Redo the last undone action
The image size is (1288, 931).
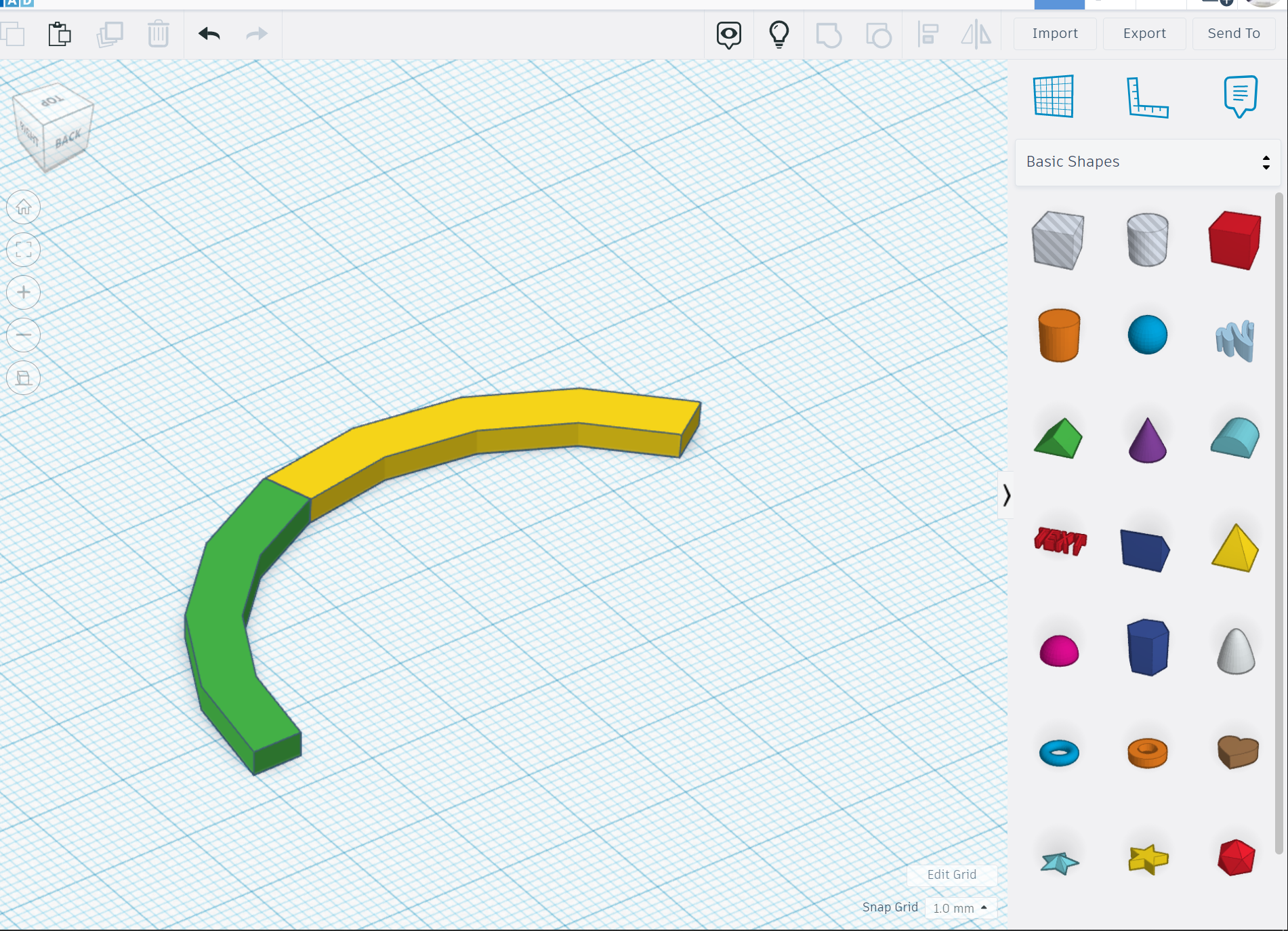click(x=257, y=34)
